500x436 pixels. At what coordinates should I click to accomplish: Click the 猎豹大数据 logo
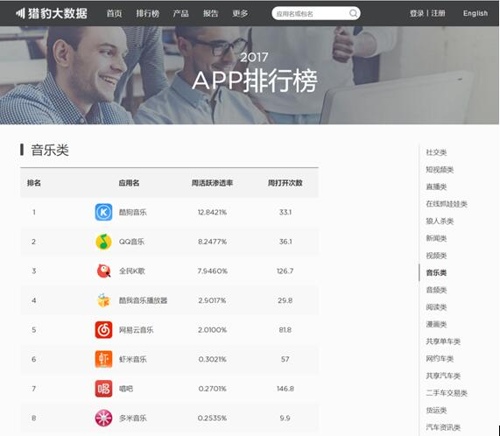tap(52, 13)
